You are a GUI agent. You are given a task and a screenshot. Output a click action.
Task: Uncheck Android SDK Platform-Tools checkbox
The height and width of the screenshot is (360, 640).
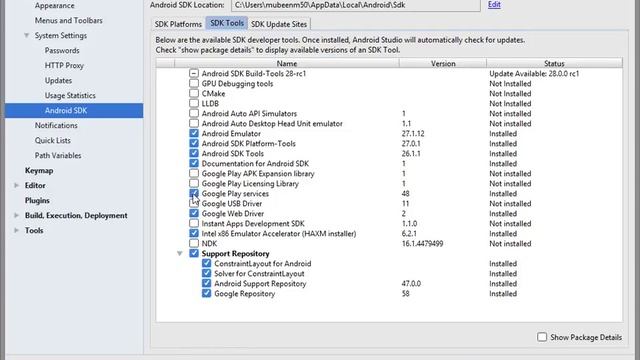pos(194,143)
